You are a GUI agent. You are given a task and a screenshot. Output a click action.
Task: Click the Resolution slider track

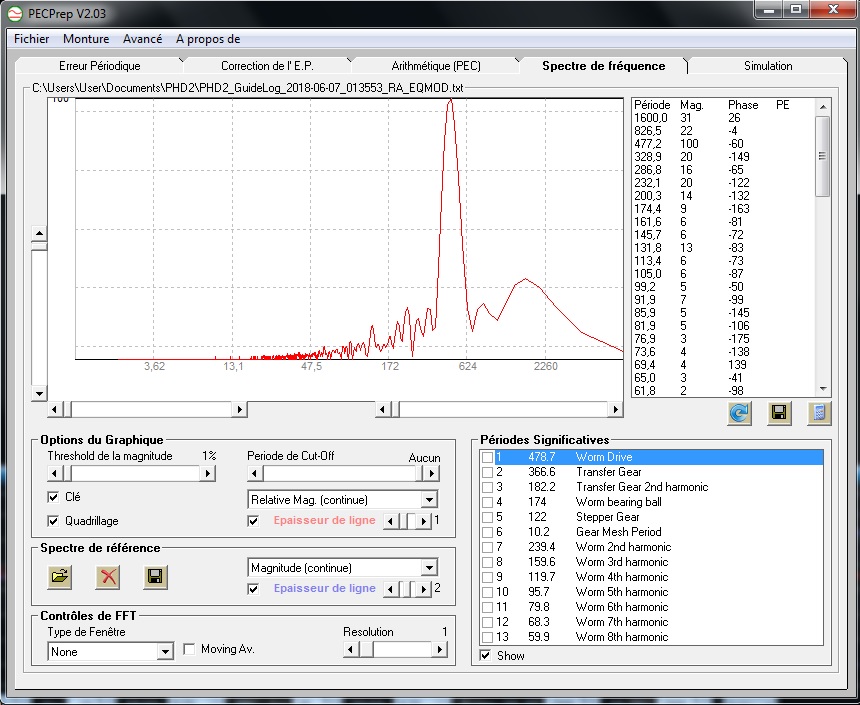[402, 650]
